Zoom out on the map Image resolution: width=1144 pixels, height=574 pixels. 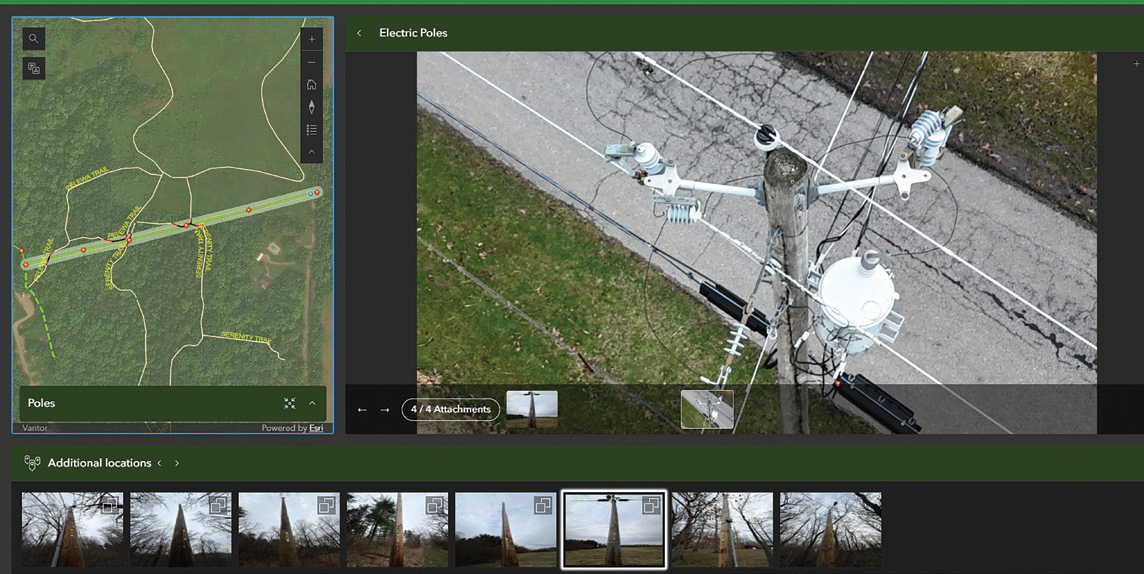click(x=312, y=63)
